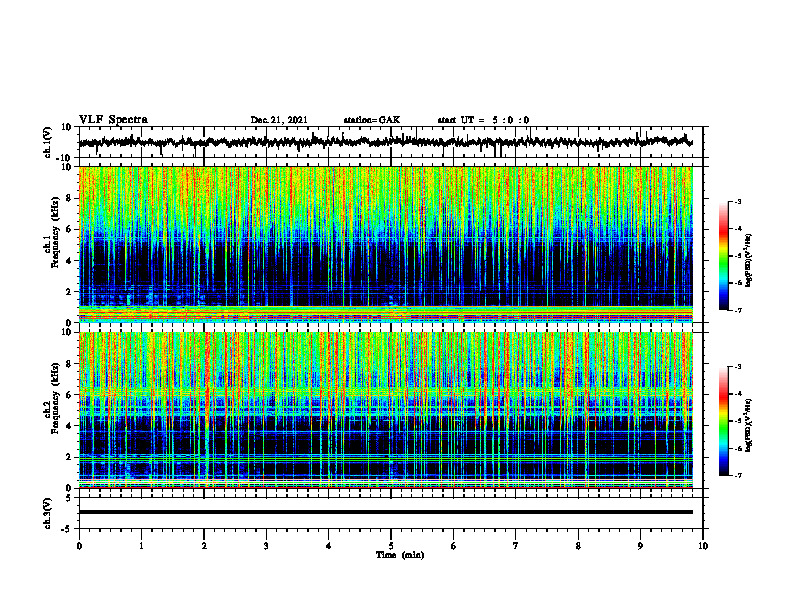Click time axis tick label 7
This screenshot has width=792, height=612.
[516, 546]
